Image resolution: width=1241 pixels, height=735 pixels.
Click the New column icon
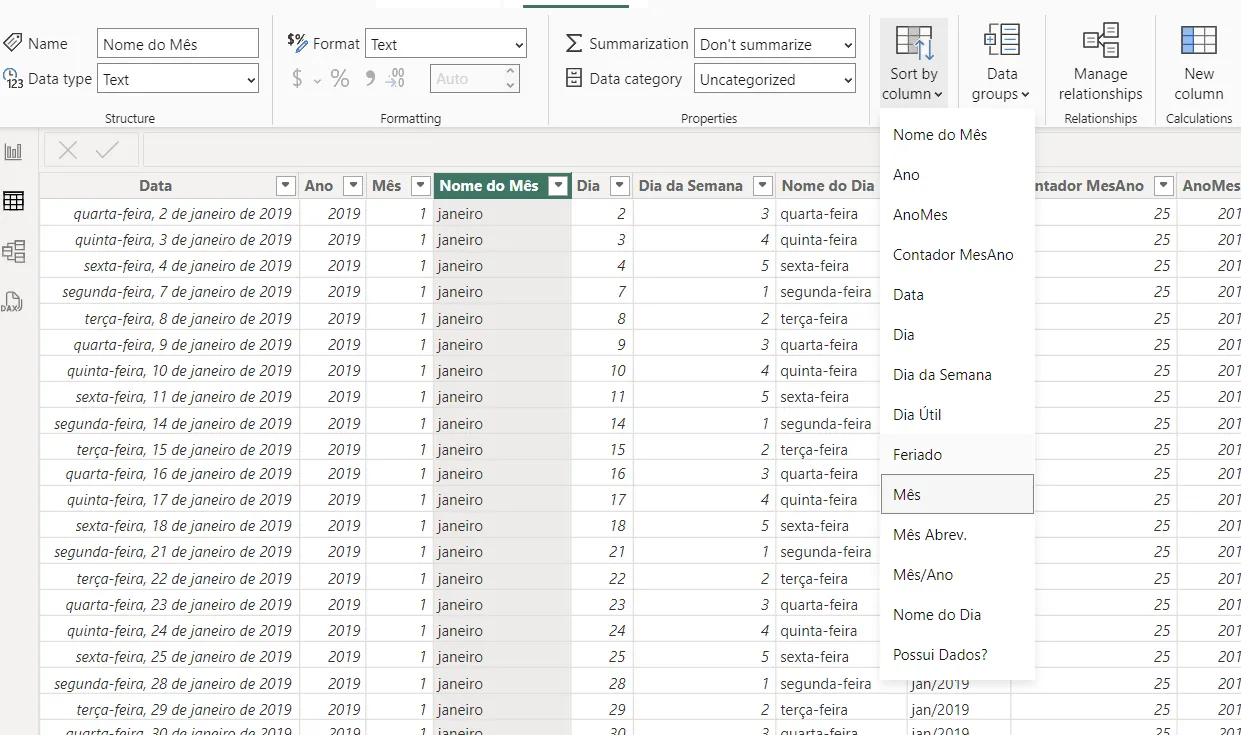[1198, 62]
